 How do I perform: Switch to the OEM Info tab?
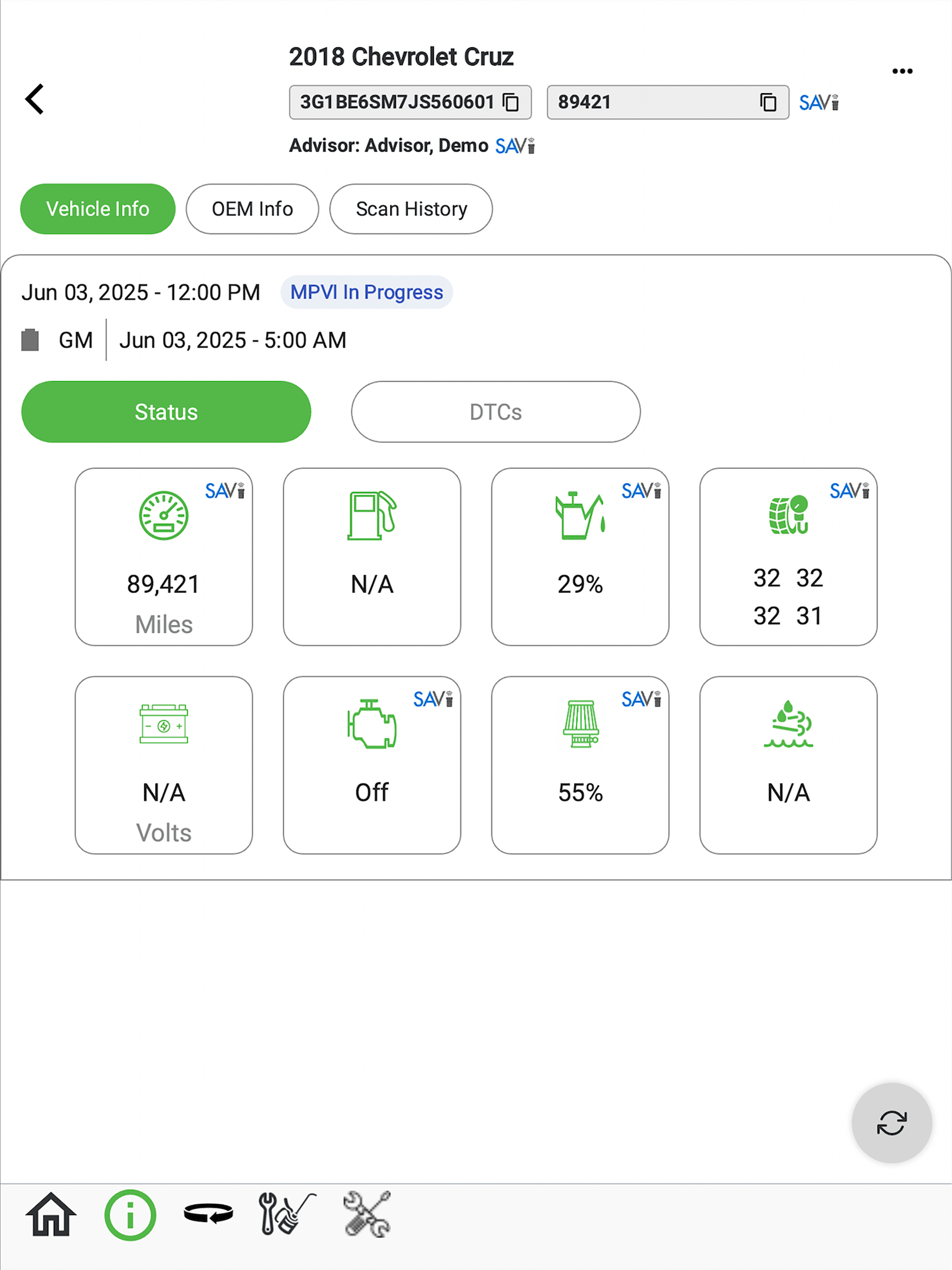pyautogui.click(x=252, y=209)
